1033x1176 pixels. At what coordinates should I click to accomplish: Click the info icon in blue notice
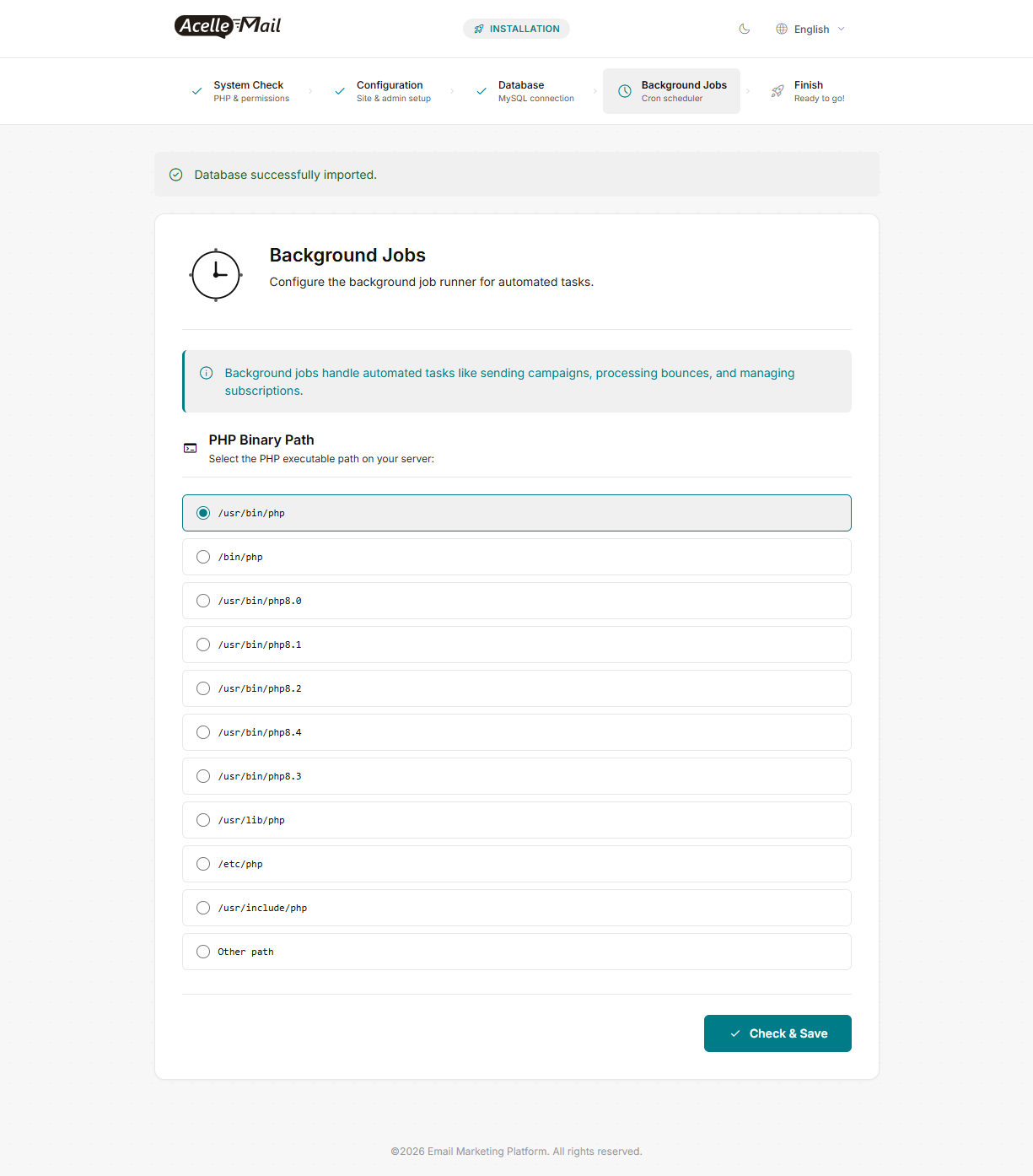pyautogui.click(x=206, y=373)
